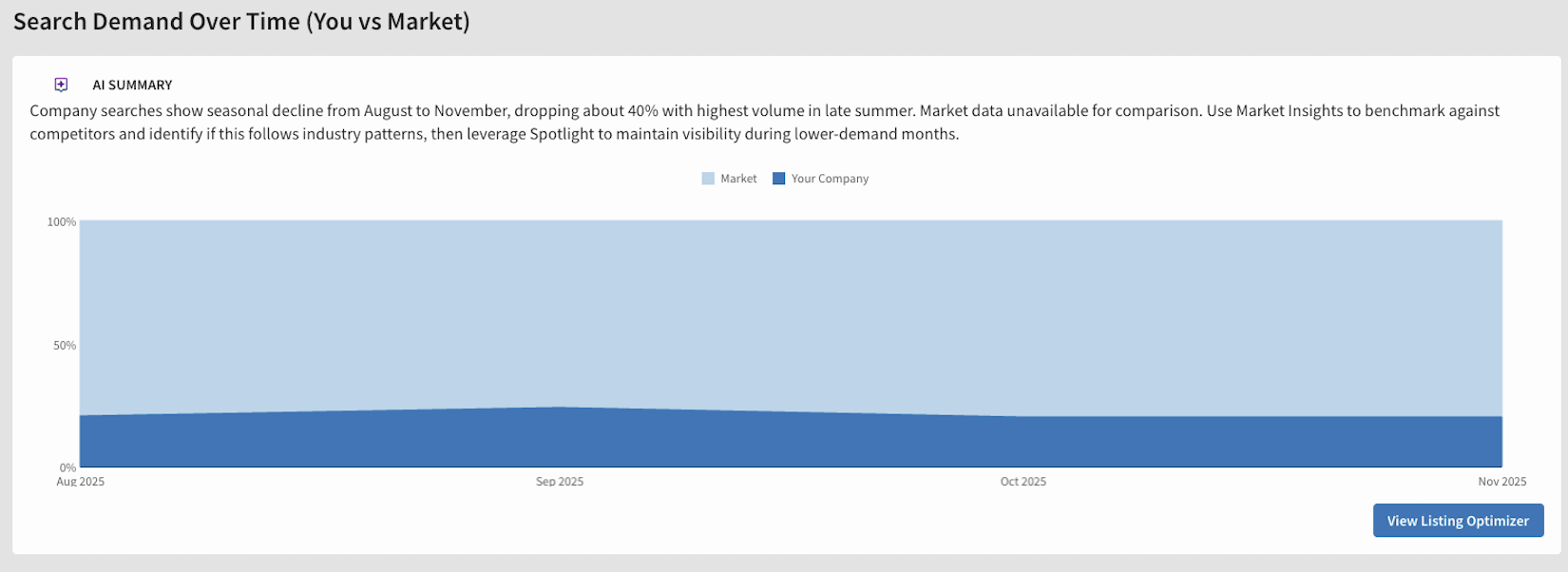The width and height of the screenshot is (1568, 572).
Task: Click the Aug 2025 axis label
Action: (81, 482)
